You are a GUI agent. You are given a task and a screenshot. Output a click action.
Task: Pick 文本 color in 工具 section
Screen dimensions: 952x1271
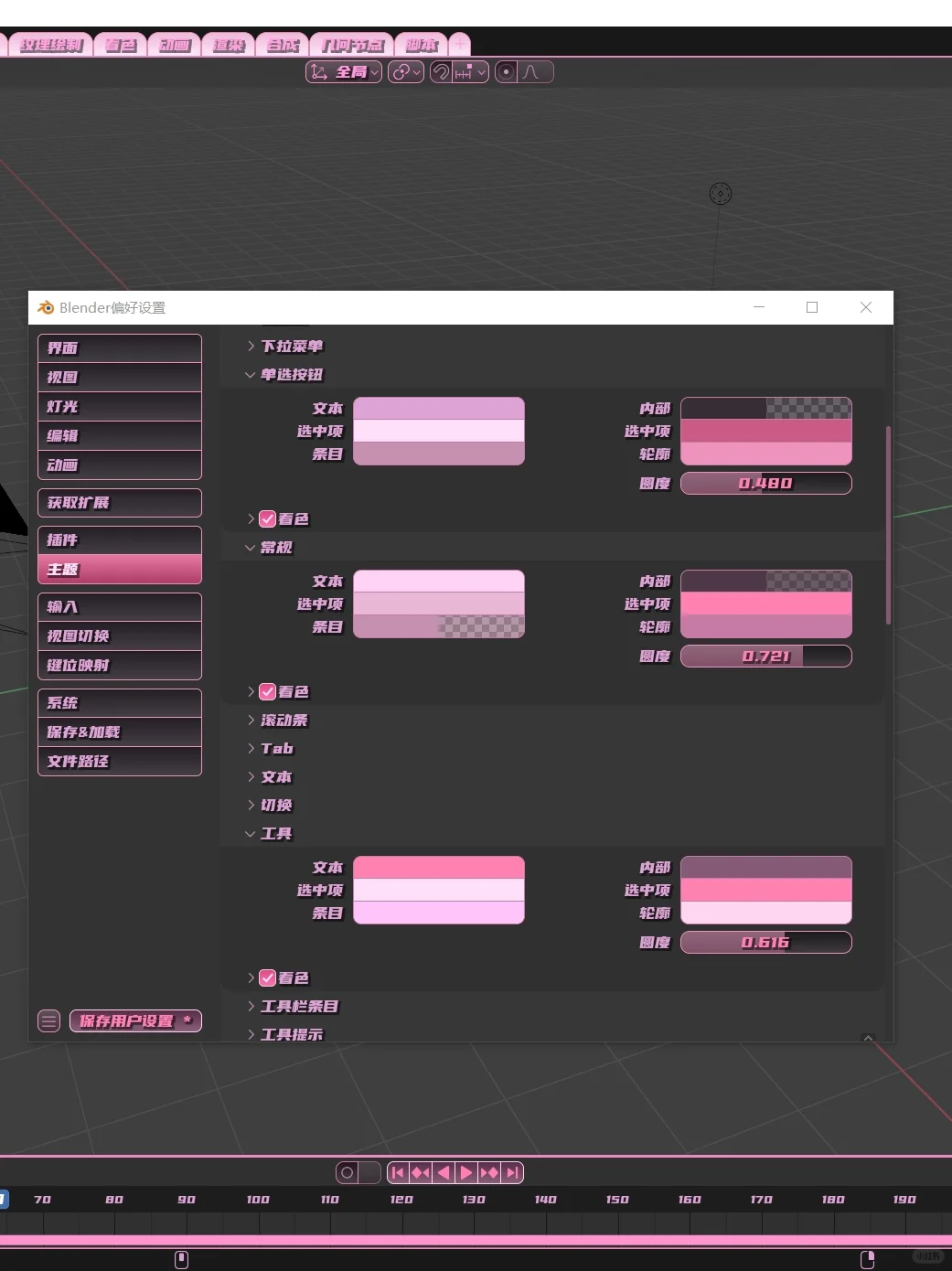coord(439,868)
